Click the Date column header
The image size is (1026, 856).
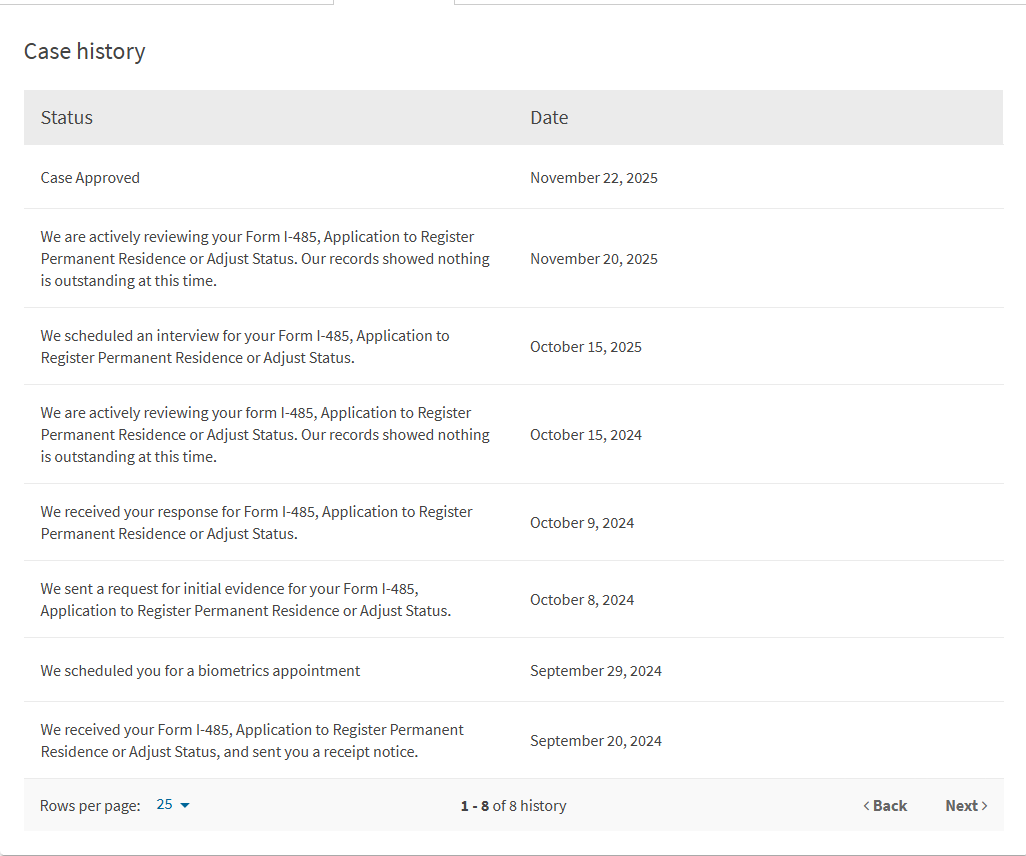549,118
